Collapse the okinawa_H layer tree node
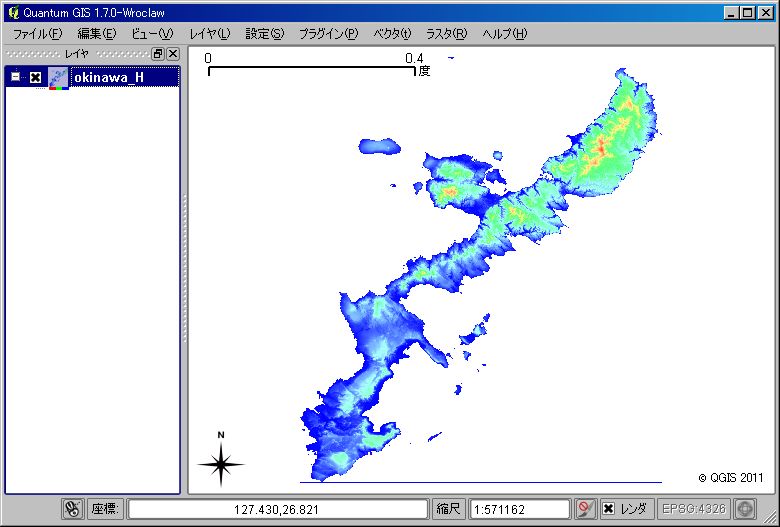The image size is (780, 527). (15, 77)
